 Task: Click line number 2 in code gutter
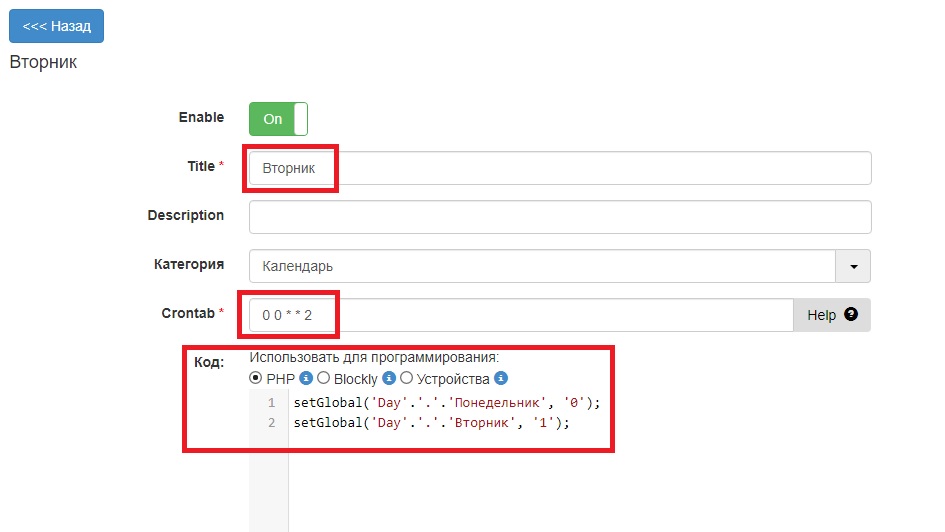[271, 423]
